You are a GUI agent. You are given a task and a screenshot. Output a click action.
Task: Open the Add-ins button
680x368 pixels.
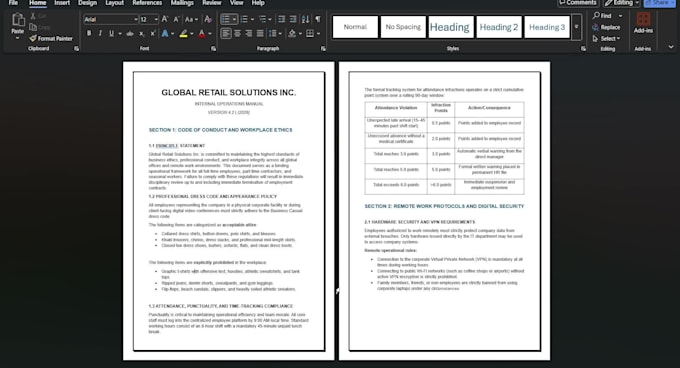pyautogui.click(x=643, y=23)
